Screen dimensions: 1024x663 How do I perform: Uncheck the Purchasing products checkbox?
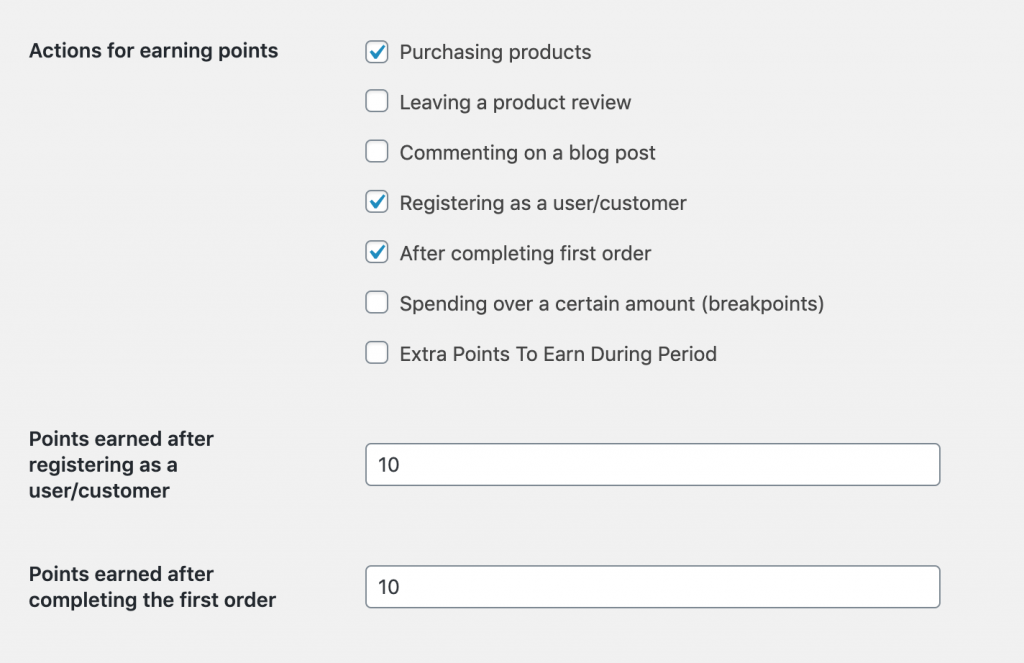pyautogui.click(x=377, y=52)
